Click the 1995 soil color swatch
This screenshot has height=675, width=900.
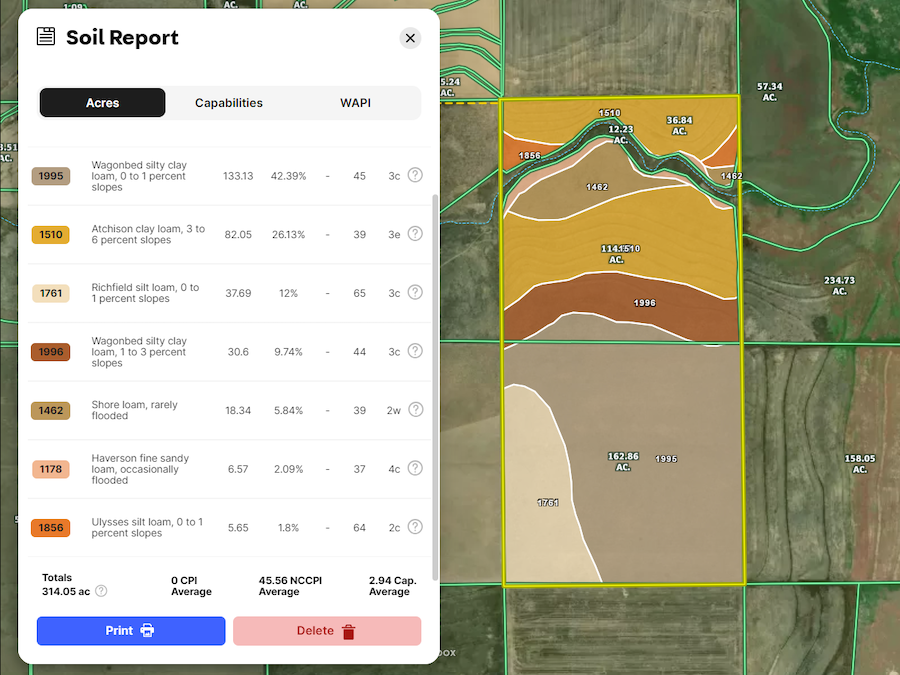[50, 176]
